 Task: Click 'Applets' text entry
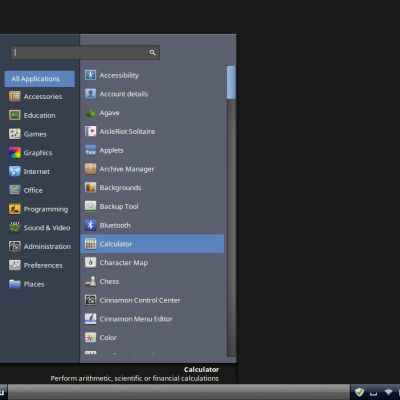pos(111,150)
